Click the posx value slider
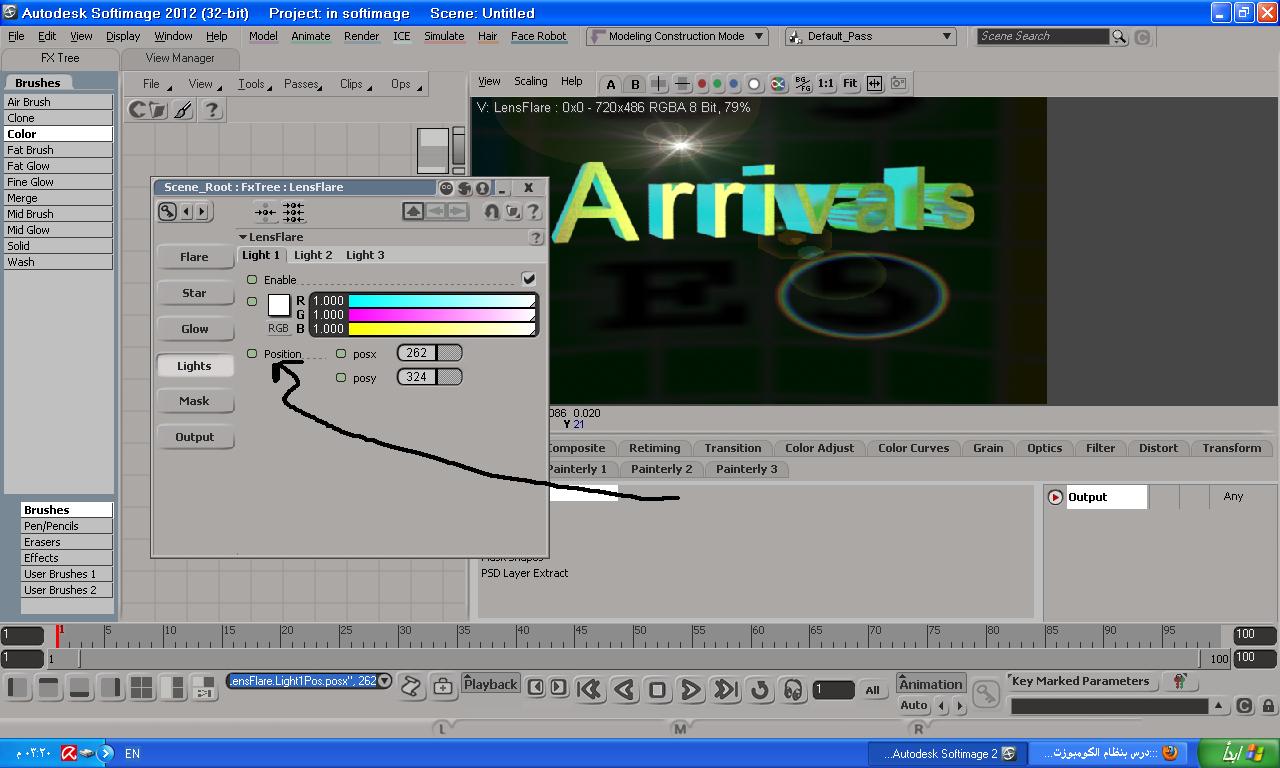This screenshot has width=1280, height=768. coord(429,353)
